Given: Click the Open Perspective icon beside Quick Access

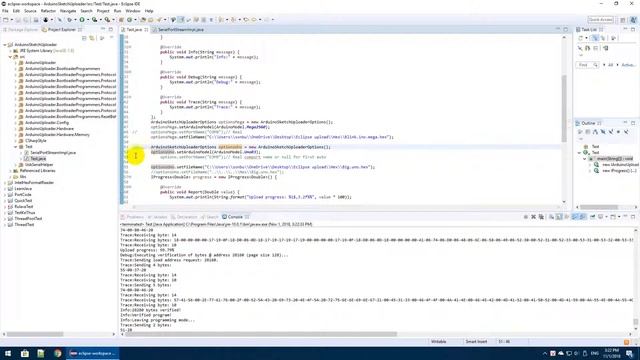Looking at the screenshot, I should 623,20.
